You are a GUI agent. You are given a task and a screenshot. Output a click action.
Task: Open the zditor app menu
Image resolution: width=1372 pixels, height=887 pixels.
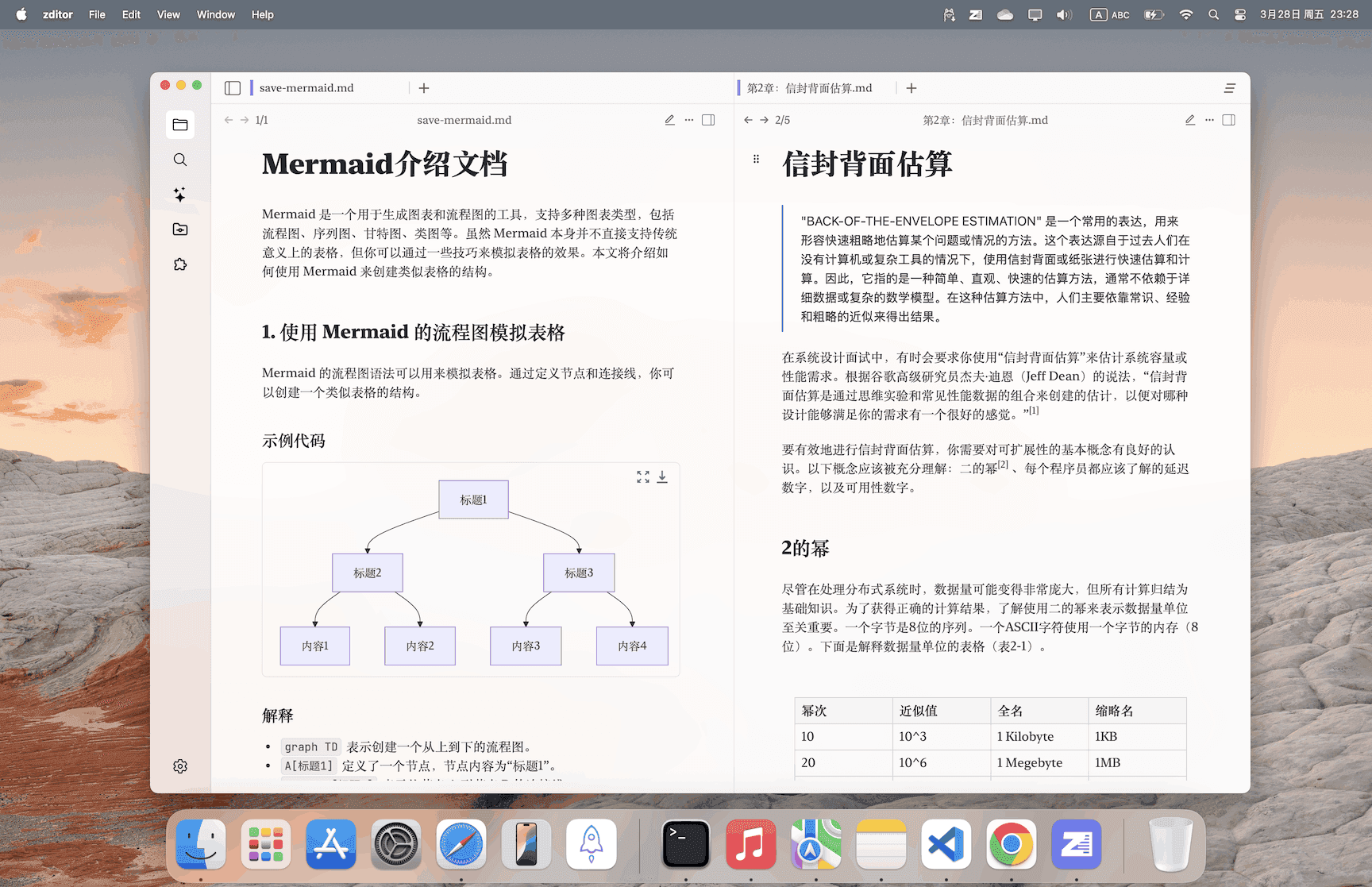(x=58, y=14)
